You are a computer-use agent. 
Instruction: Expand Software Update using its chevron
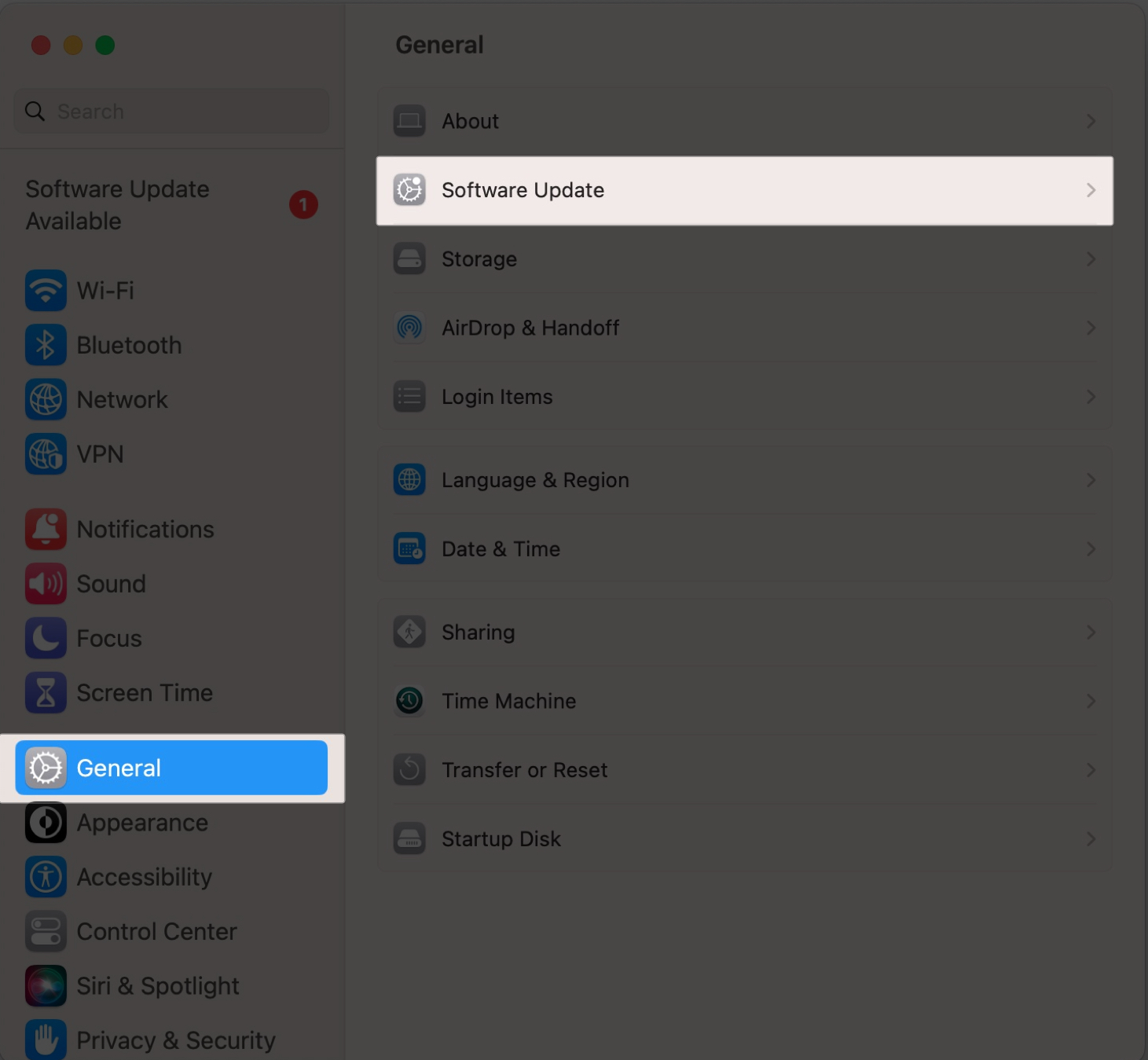coord(1091,190)
